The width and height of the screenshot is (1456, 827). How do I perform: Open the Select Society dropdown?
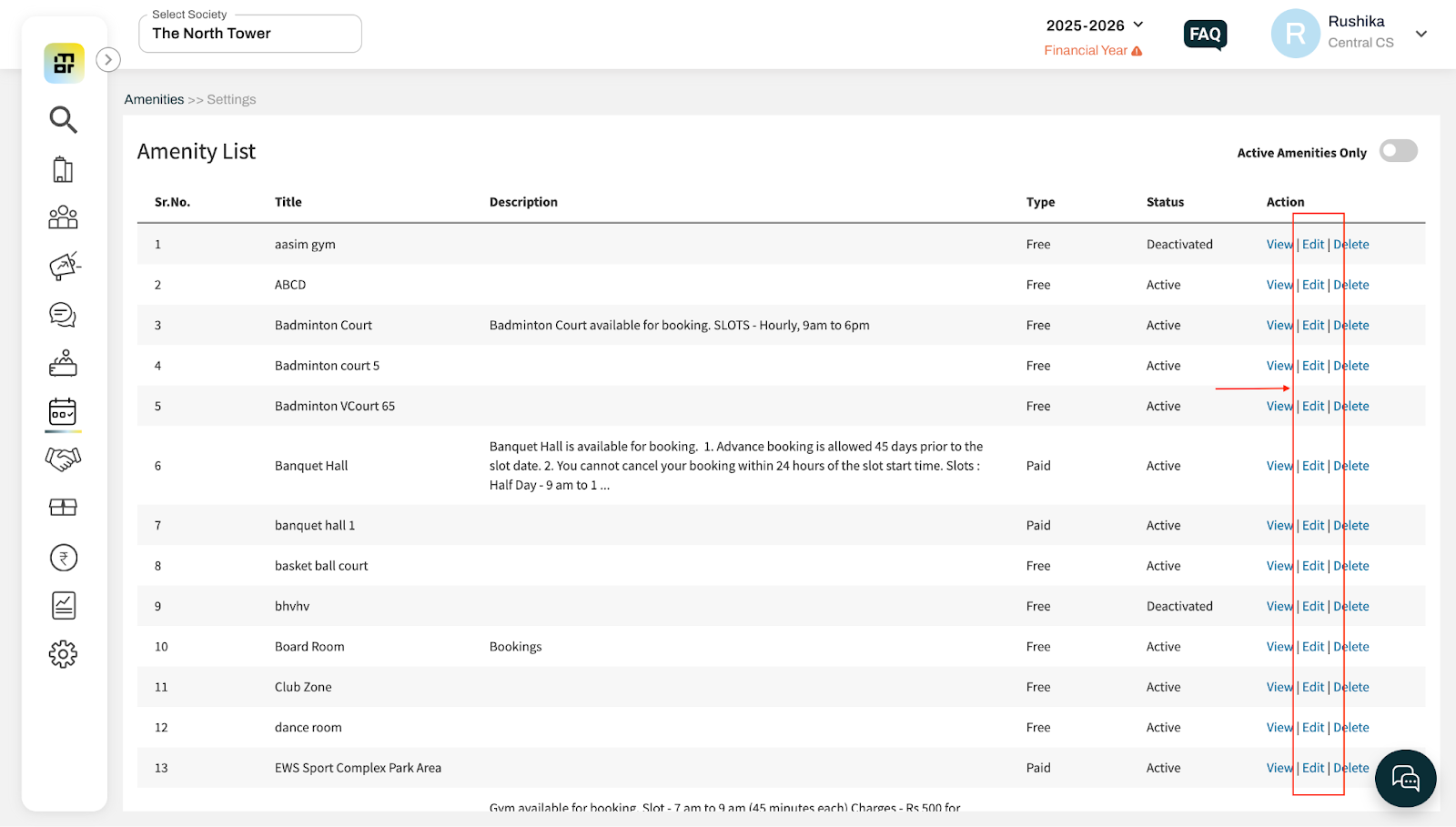coord(250,34)
